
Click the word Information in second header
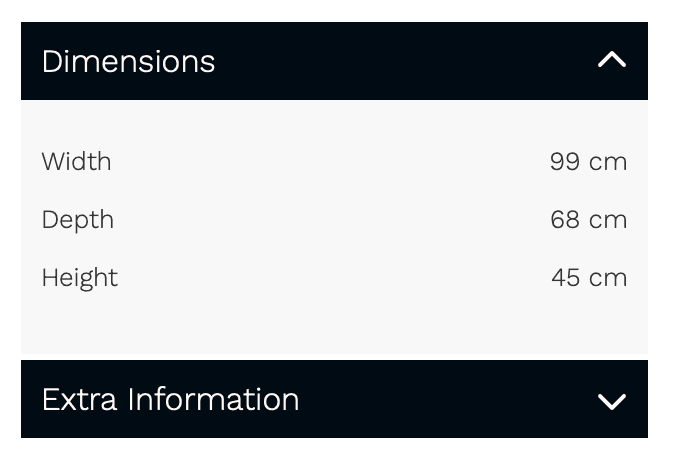(213, 399)
